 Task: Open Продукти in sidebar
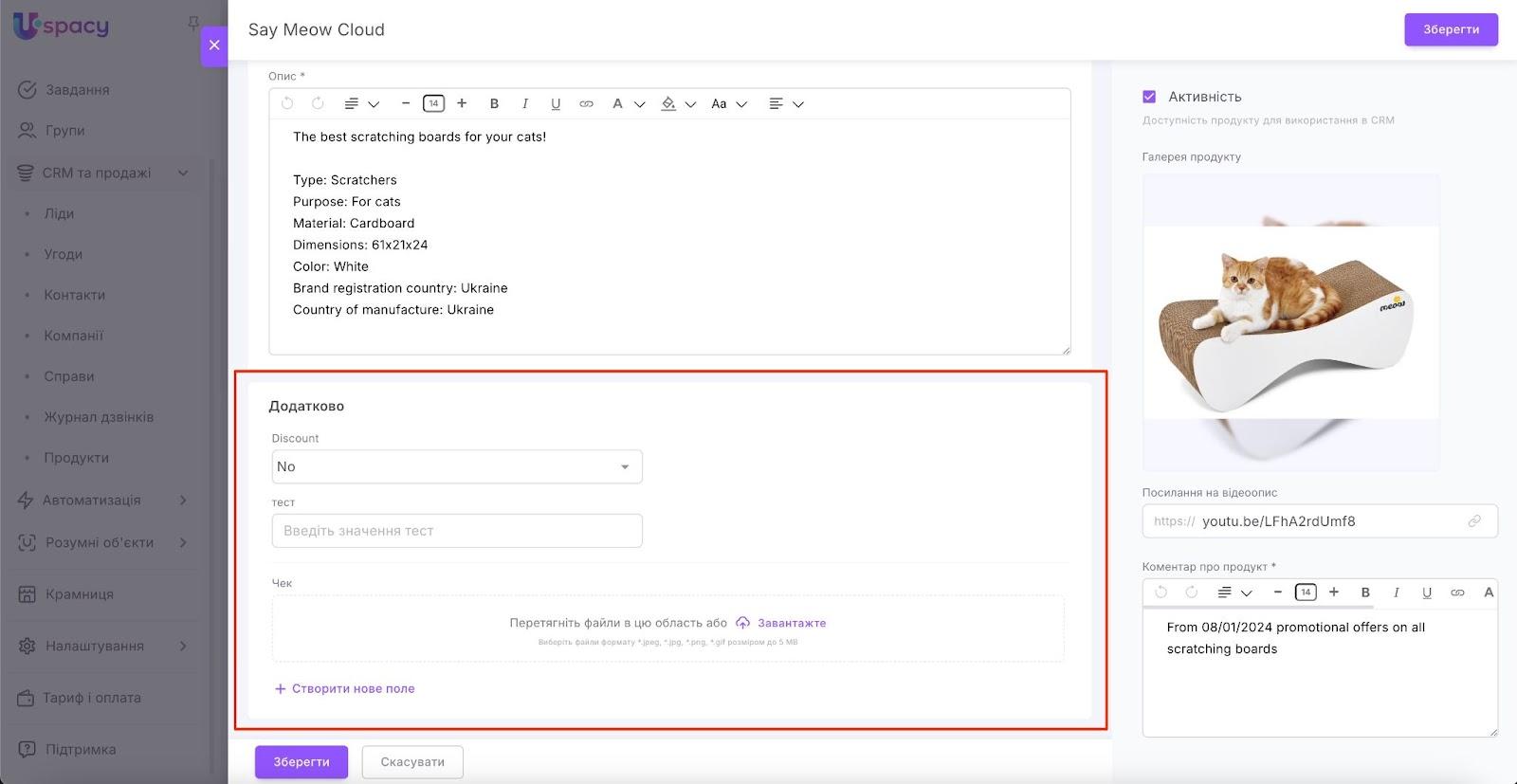pos(76,458)
